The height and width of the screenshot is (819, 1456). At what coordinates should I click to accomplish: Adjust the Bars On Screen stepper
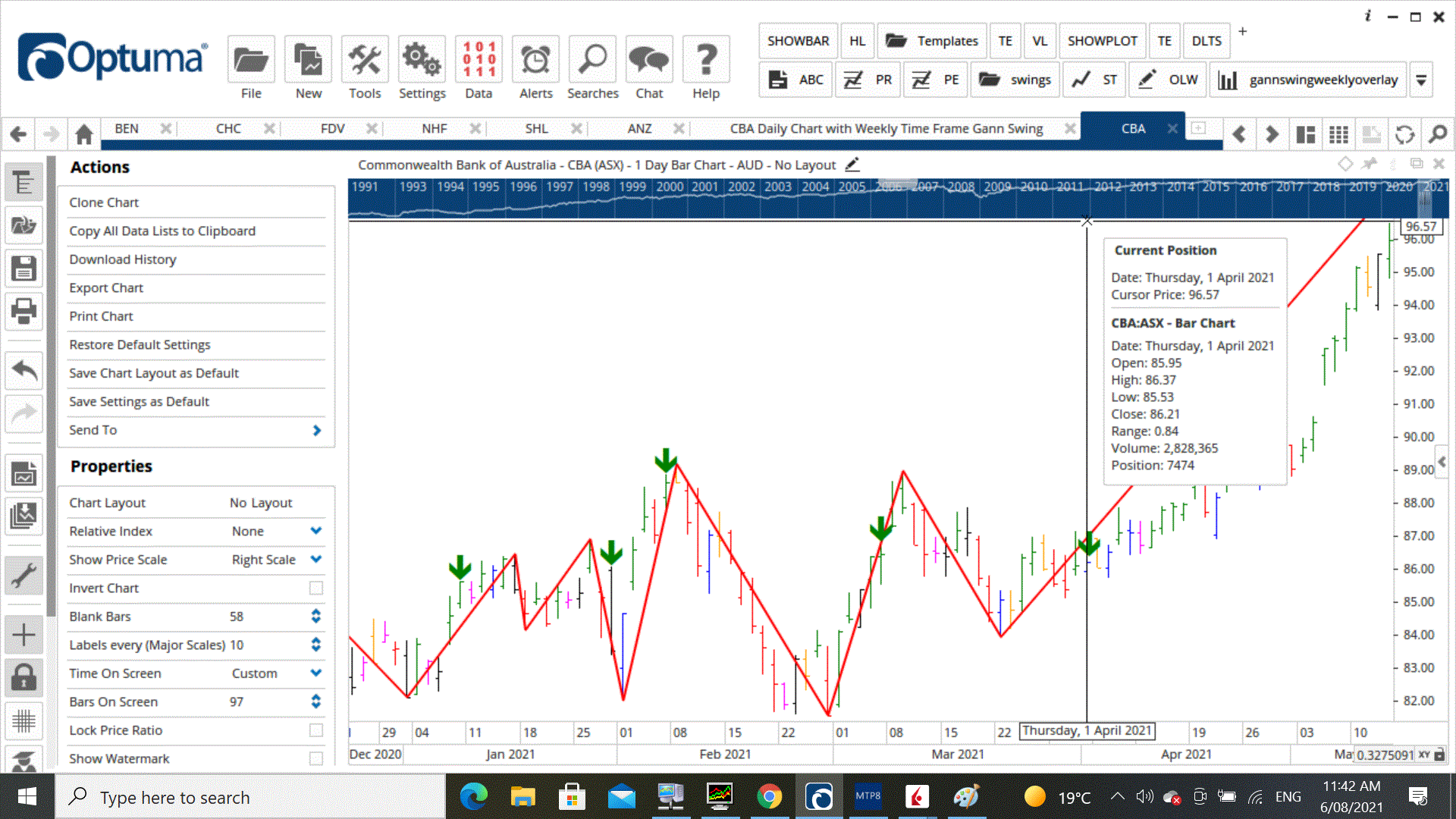point(315,701)
